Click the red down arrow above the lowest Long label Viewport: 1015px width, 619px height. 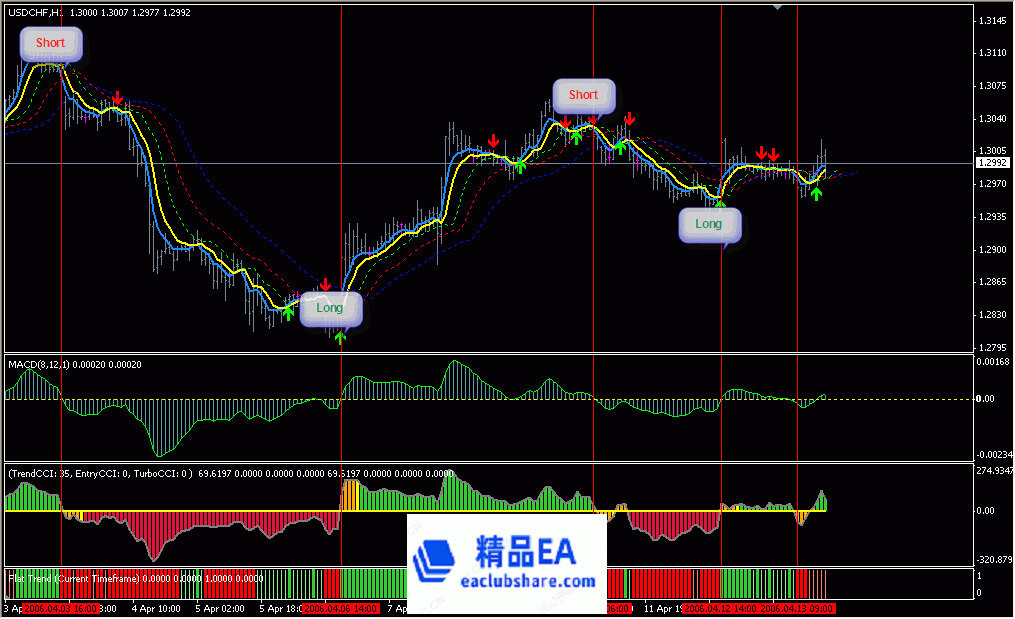325,285
